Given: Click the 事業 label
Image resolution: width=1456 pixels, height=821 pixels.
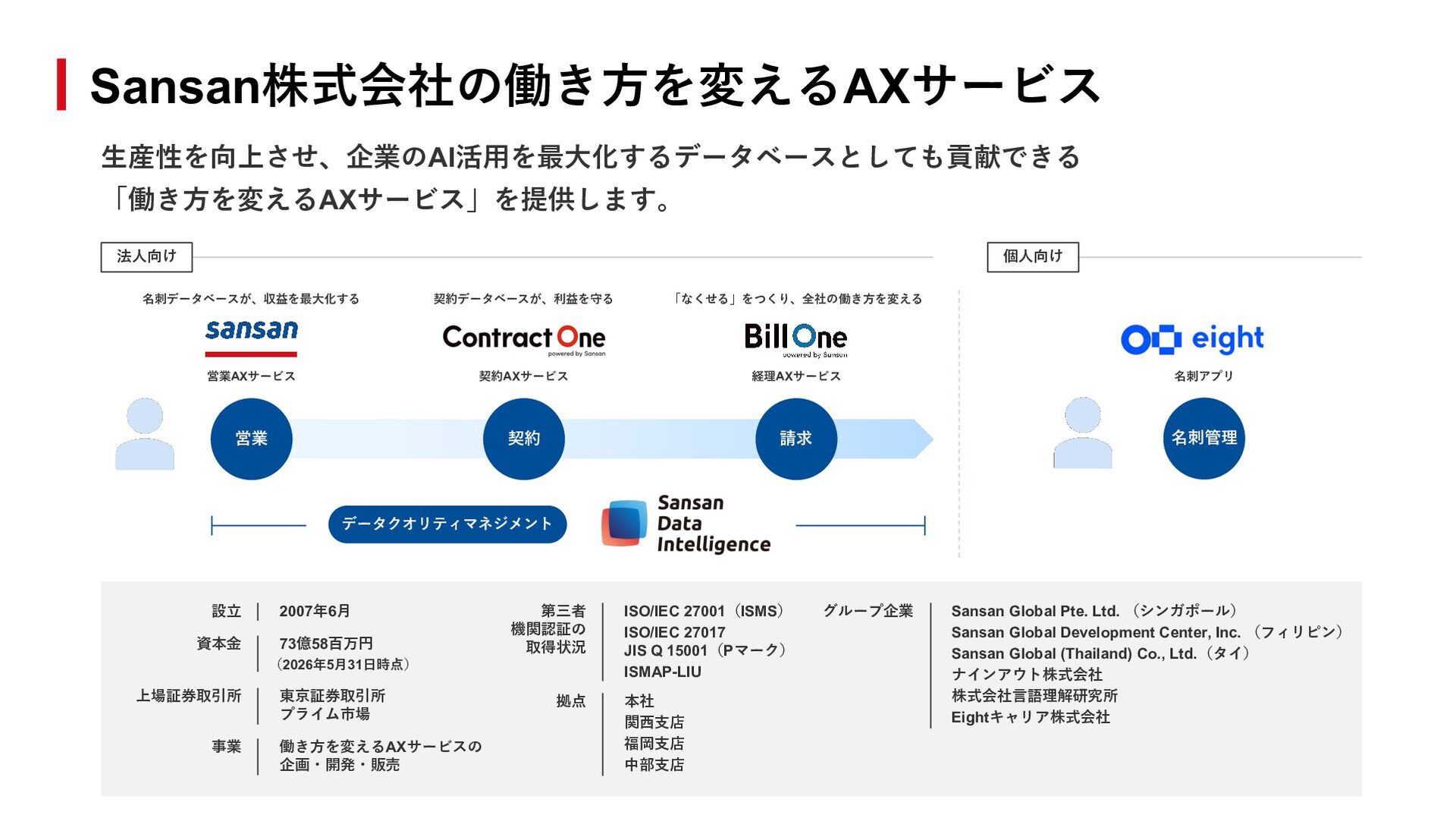Looking at the screenshot, I should (x=226, y=747).
